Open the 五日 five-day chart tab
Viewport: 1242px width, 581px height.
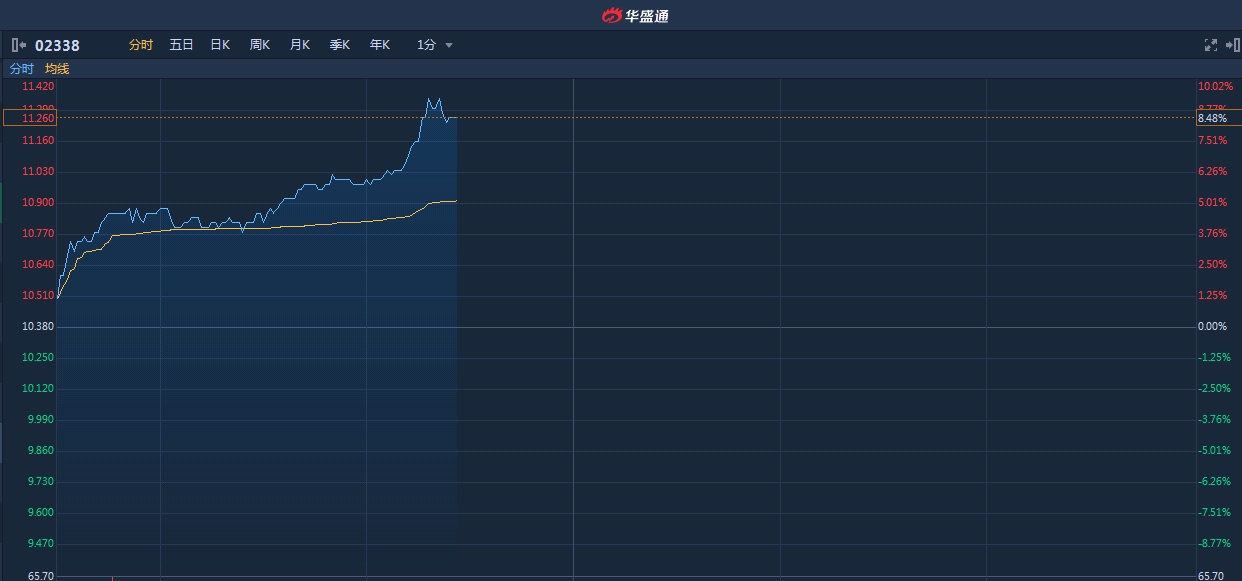(x=181, y=45)
